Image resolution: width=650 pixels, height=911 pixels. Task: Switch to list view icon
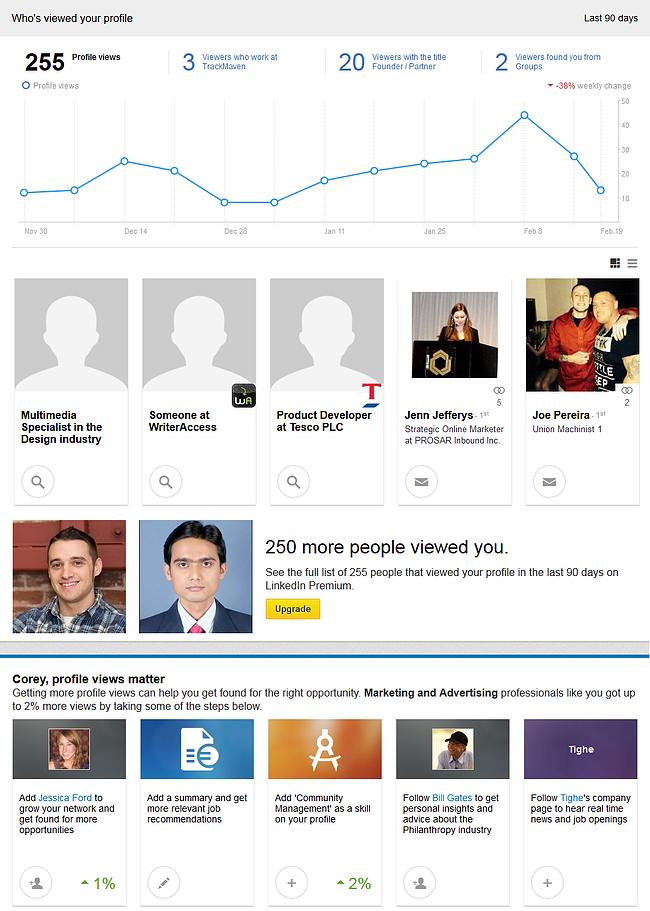[x=633, y=263]
